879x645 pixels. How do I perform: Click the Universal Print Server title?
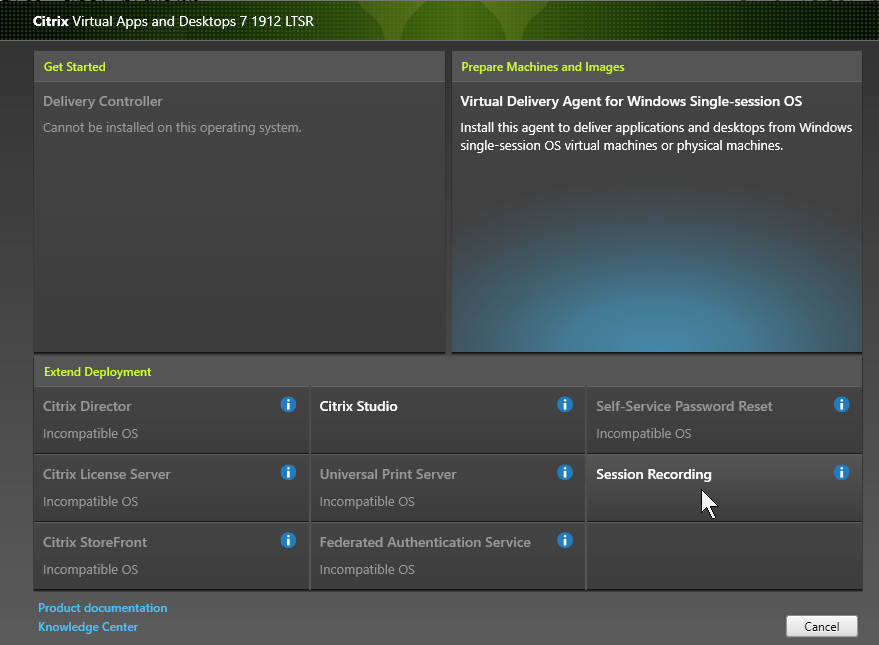click(x=388, y=474)
